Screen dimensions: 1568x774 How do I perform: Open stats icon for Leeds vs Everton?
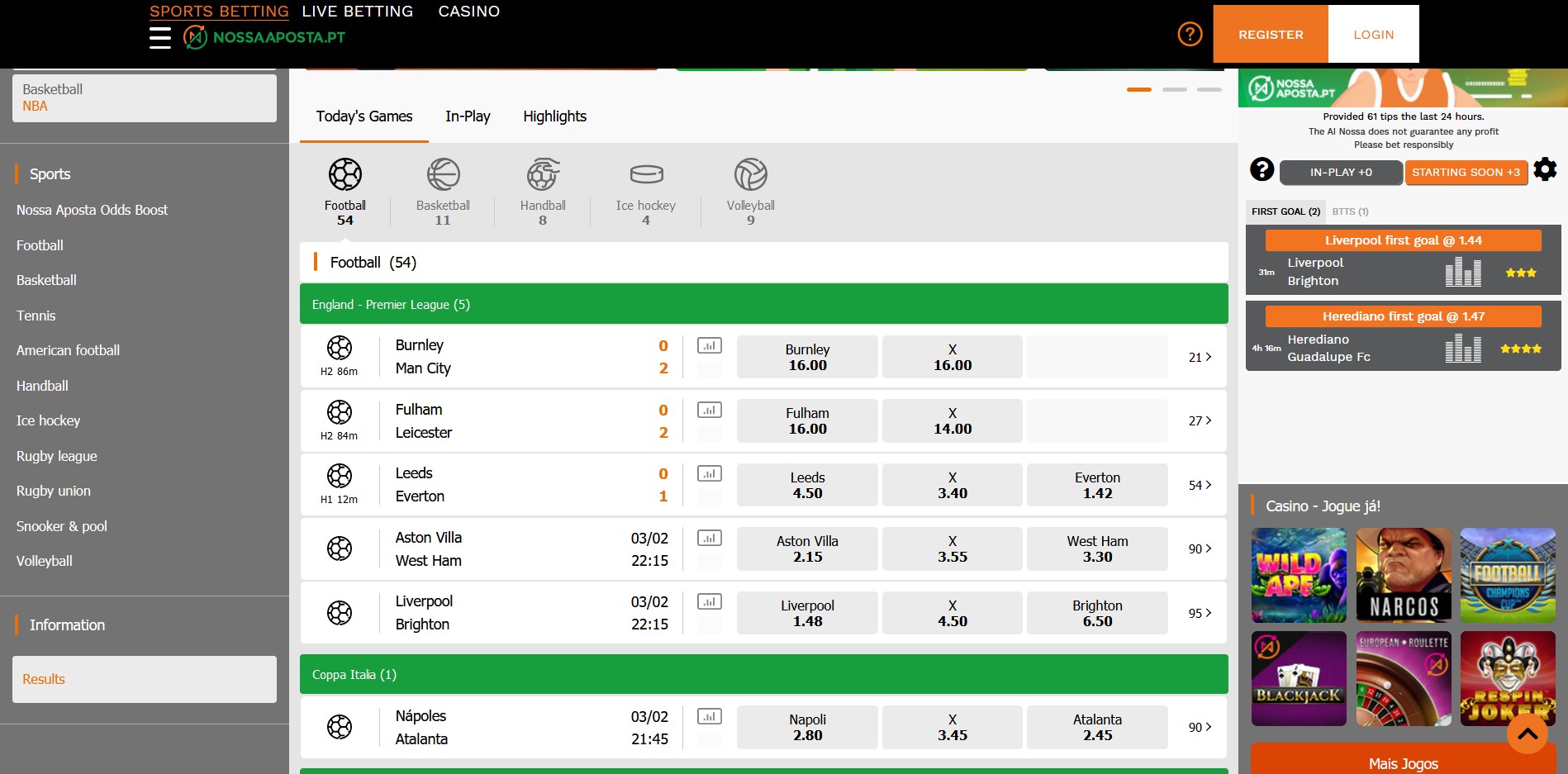click(x=710, y=473)
